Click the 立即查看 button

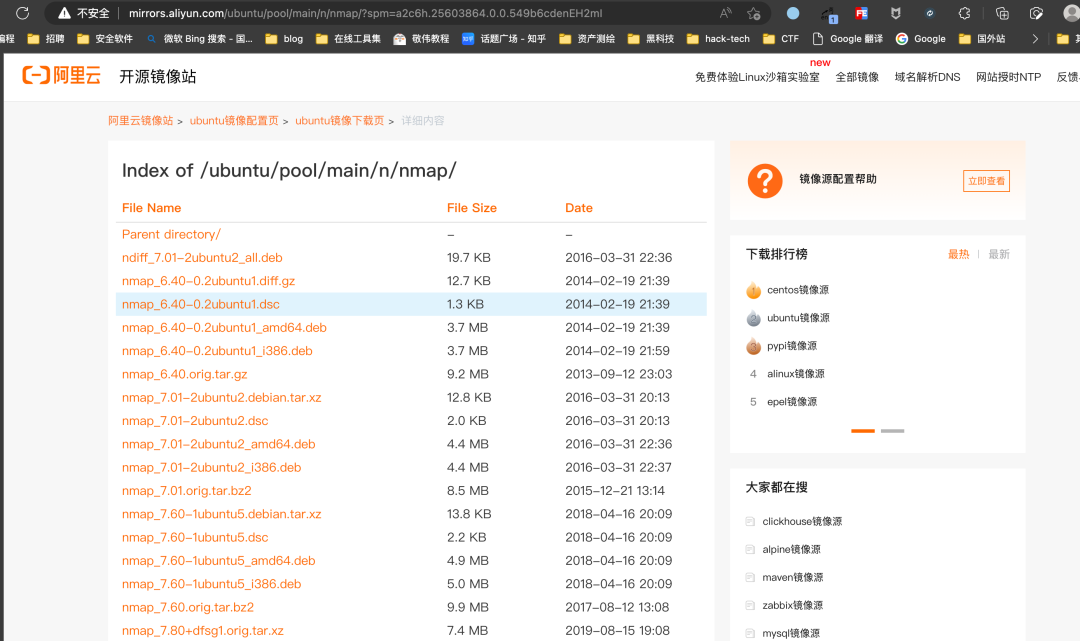click(986, 180)
